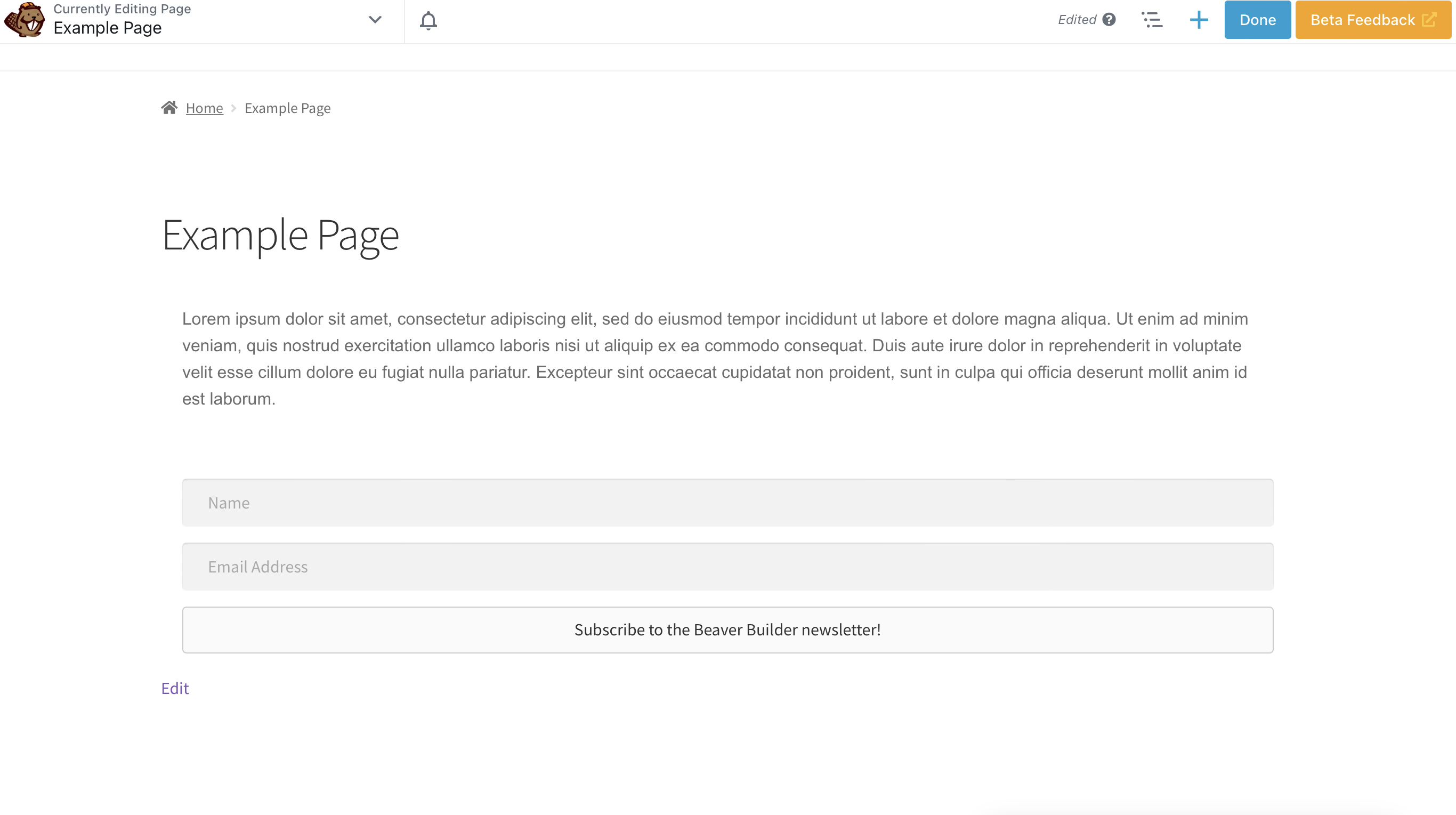This screenshot has height=815, width=1456.
Task: Click the help question mark beside Edited
Action: click(x=1109, y=20)
